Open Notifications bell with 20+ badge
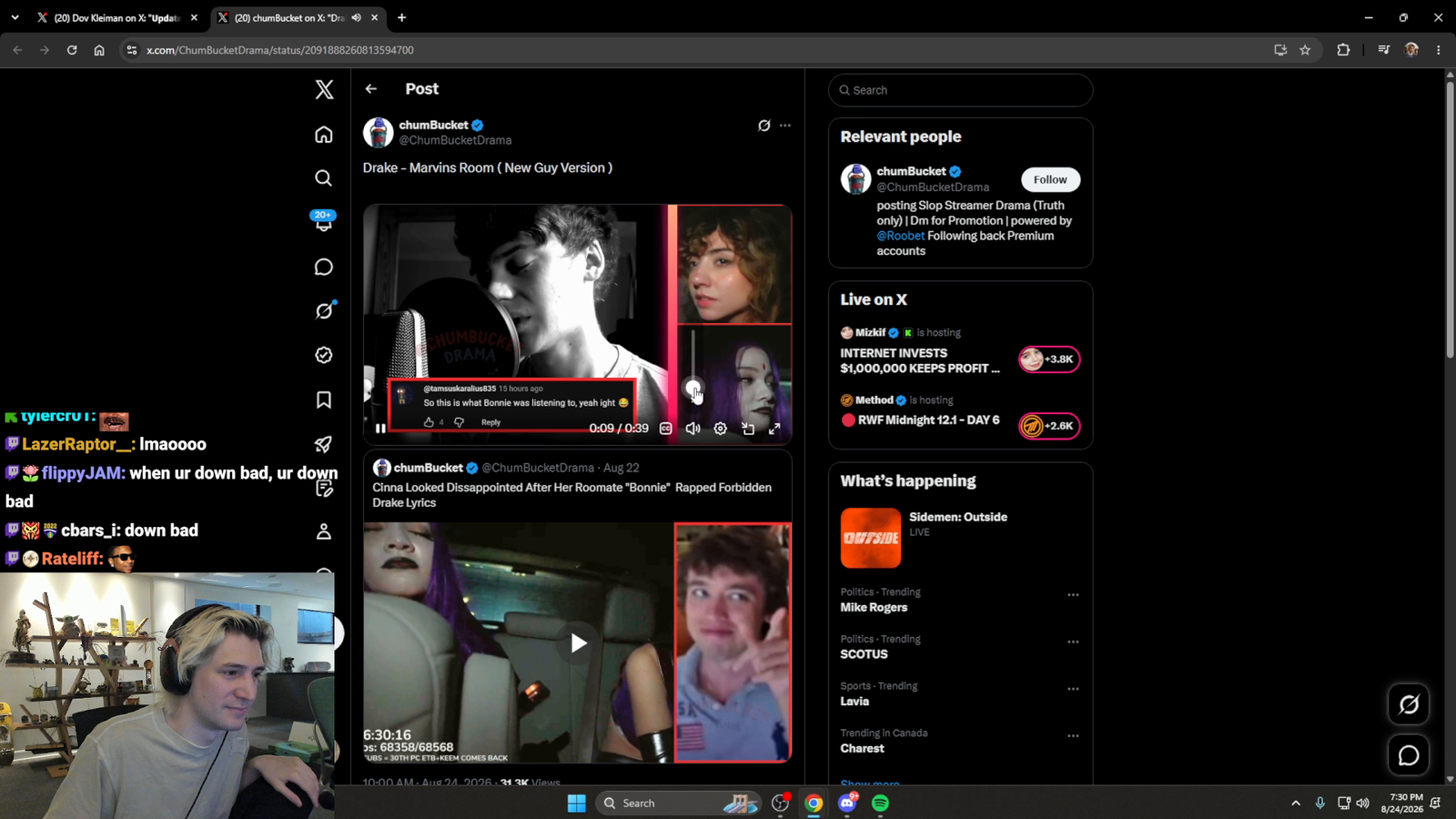Screen dimensions: 1456x819 click(x=324, y=221)
